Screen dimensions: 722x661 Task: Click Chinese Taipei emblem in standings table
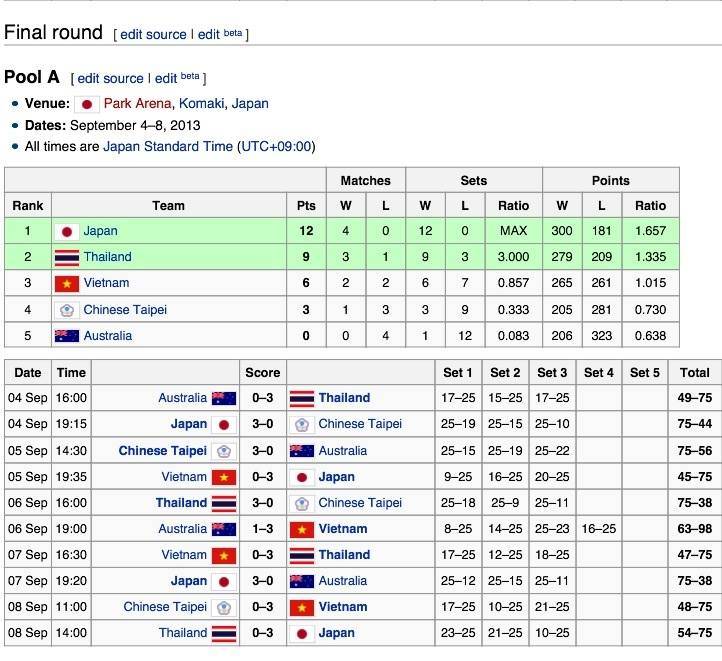click(x=67, y=310)
